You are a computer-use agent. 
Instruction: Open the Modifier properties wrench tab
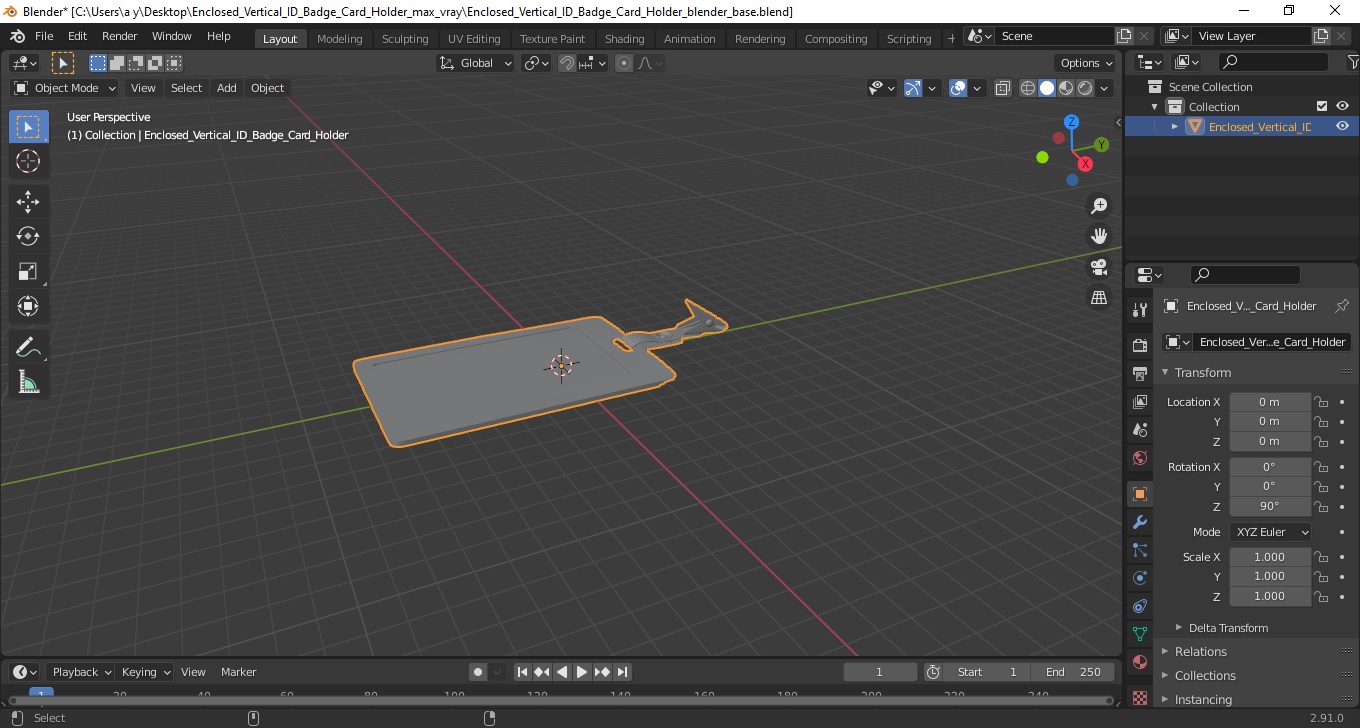coord(1139,522)
